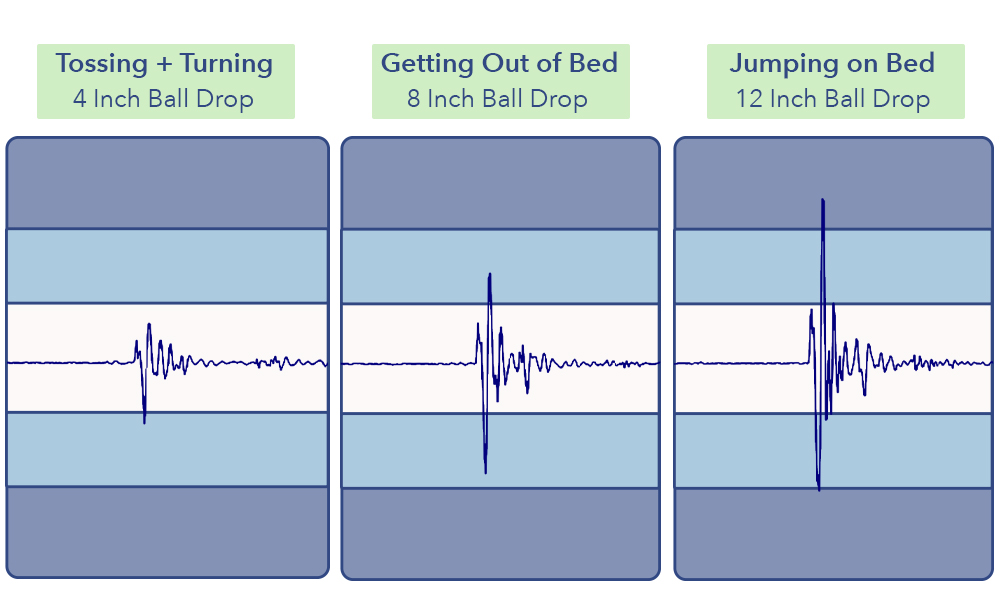Click the top dark band of the Tossing chart

(168, 183)
